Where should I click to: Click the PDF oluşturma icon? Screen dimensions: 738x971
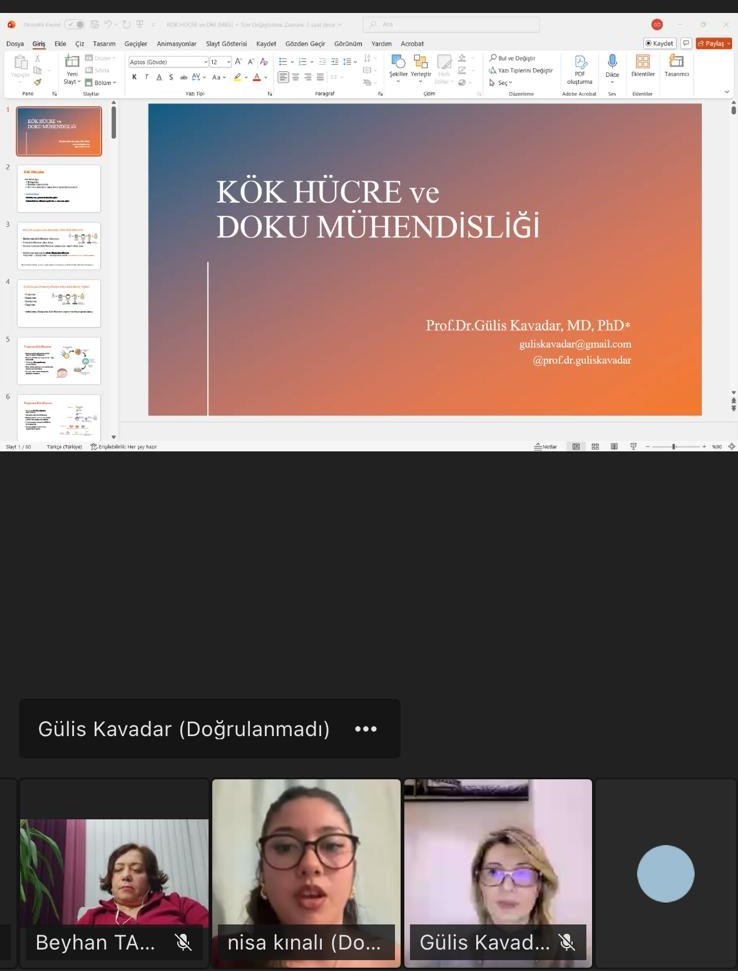(579, 66)
